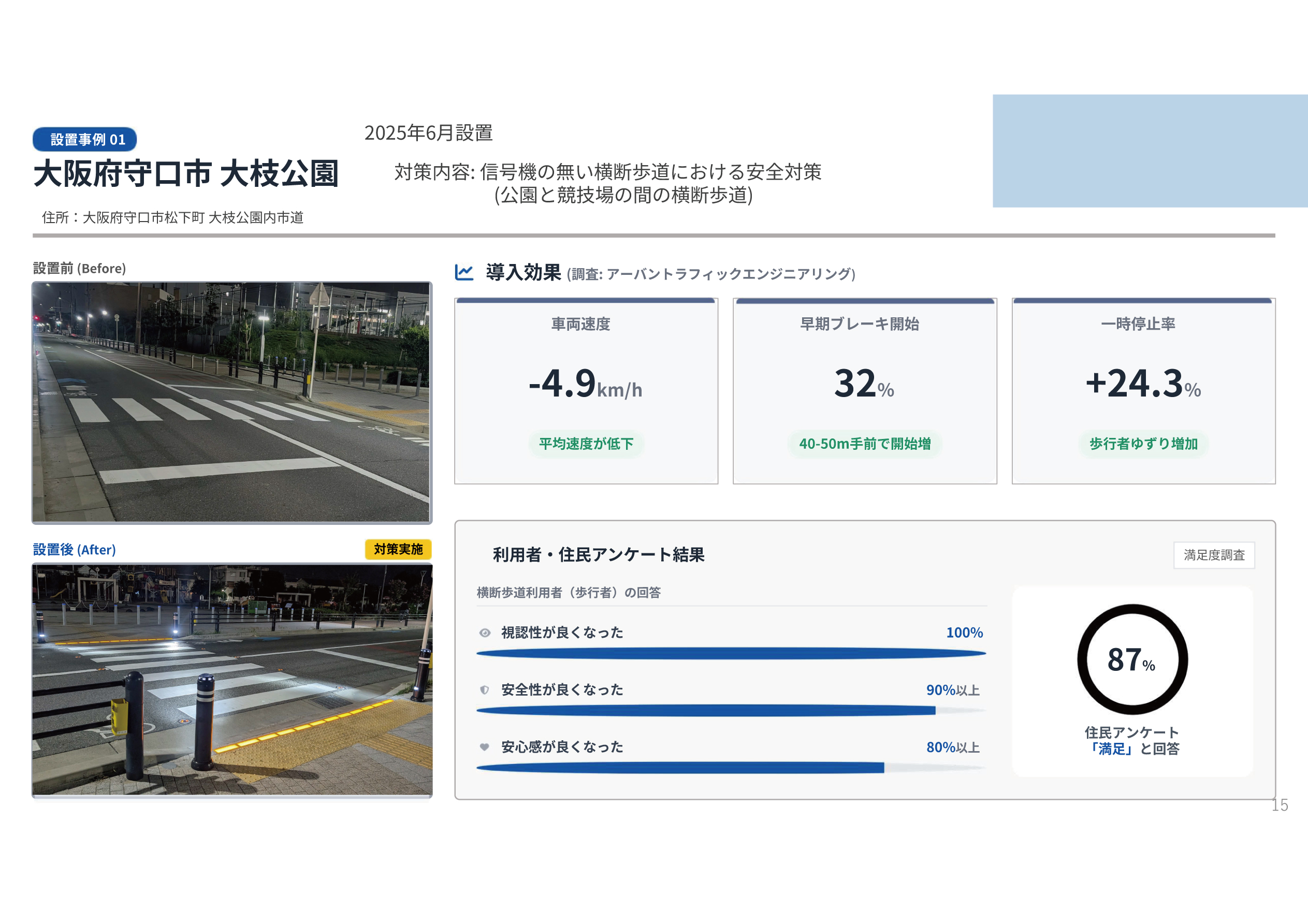
Task: Click the heart icon beside 安心感が良くなった
Action: tap(484, 747)
